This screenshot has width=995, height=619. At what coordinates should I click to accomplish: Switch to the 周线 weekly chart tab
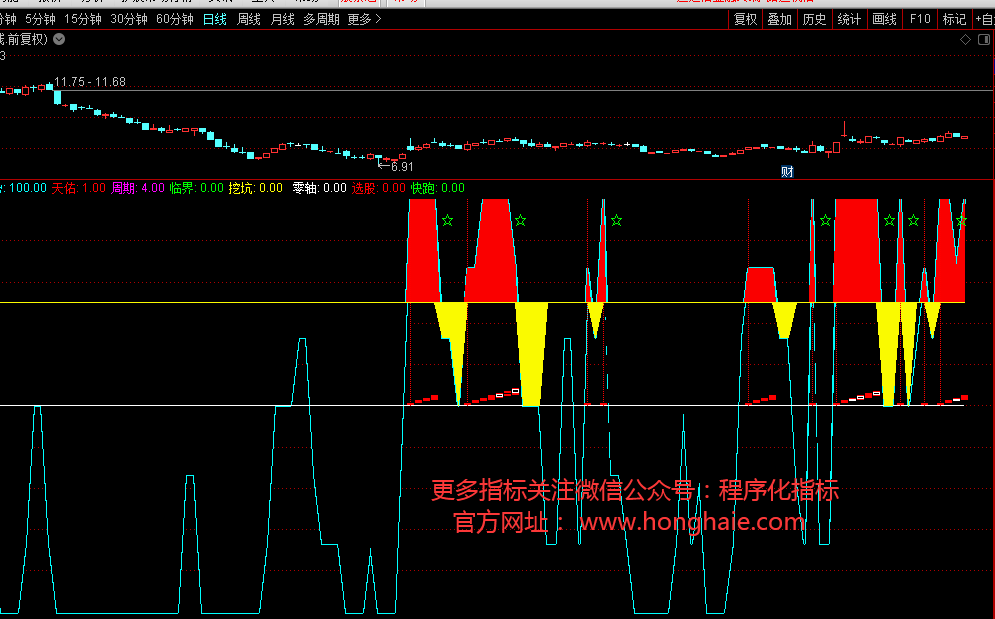[248, 19]
